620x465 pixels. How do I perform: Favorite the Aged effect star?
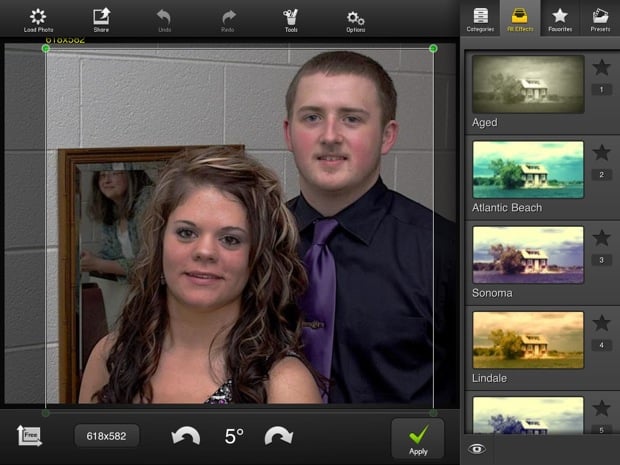click(x=601, y=67)
